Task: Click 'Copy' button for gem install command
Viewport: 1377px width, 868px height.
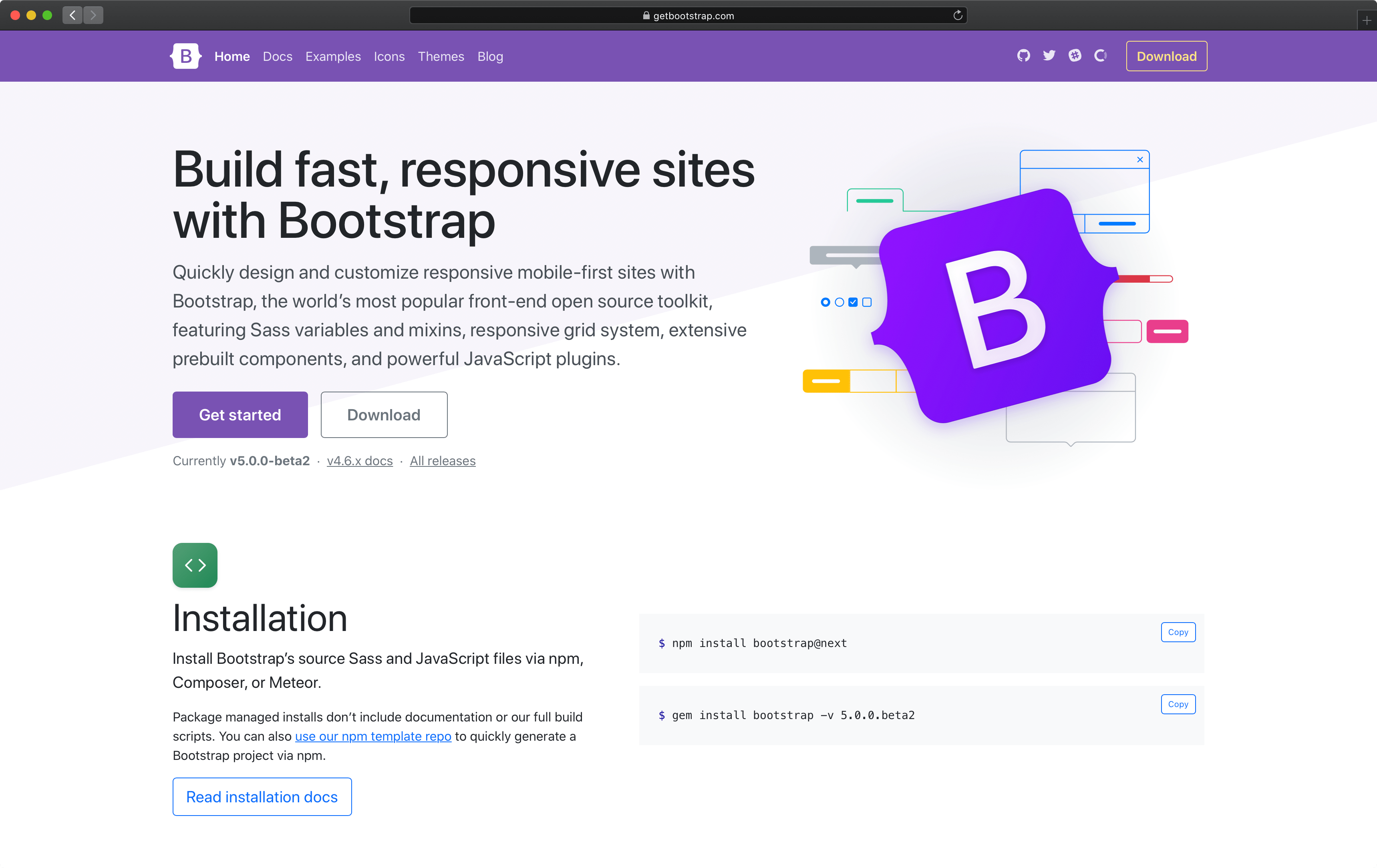Action: click(x=1177, y=704)
